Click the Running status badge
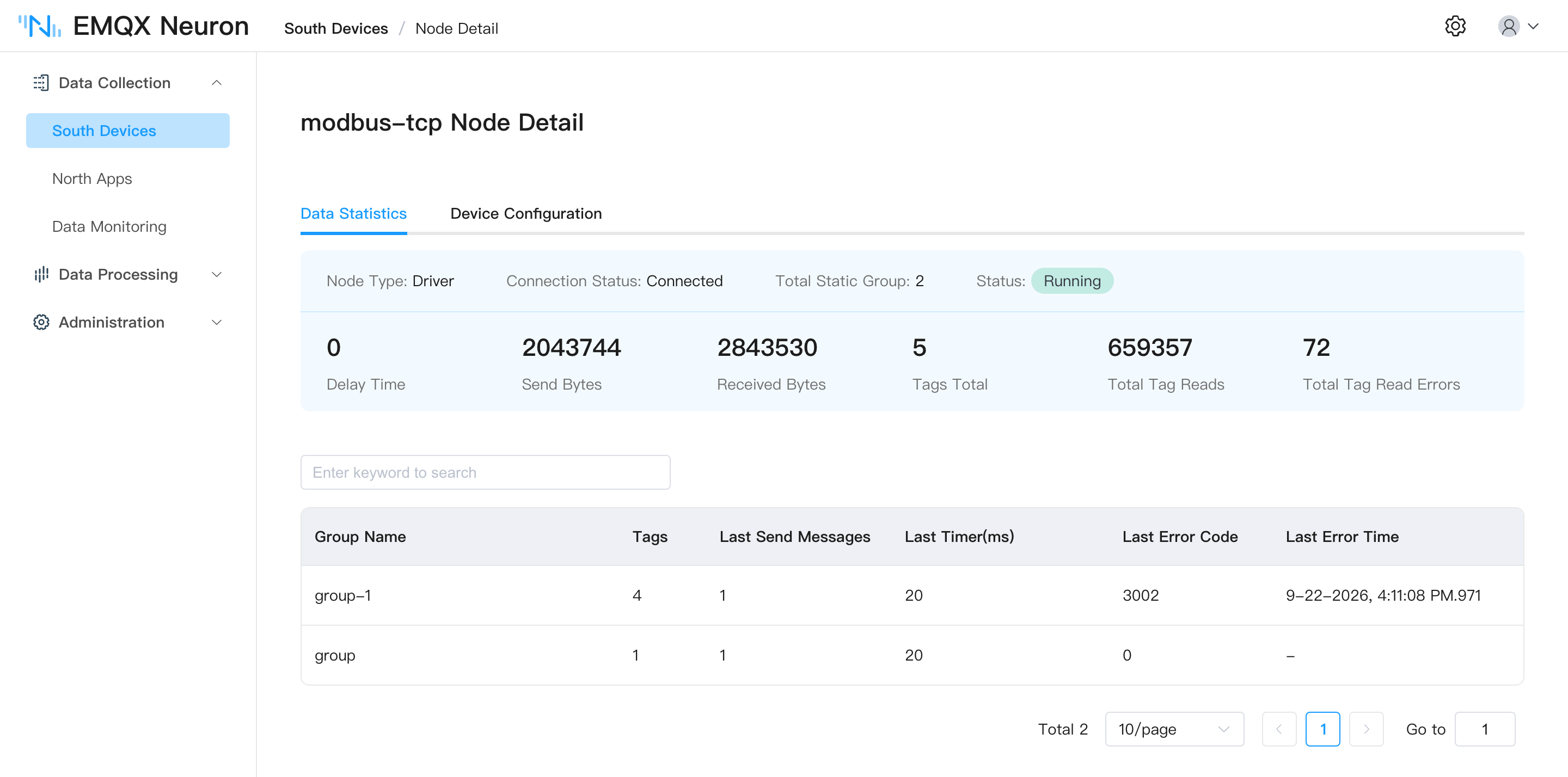Image resolution: width=1568 pixels, height=777 pixels. click(1072, 281)
